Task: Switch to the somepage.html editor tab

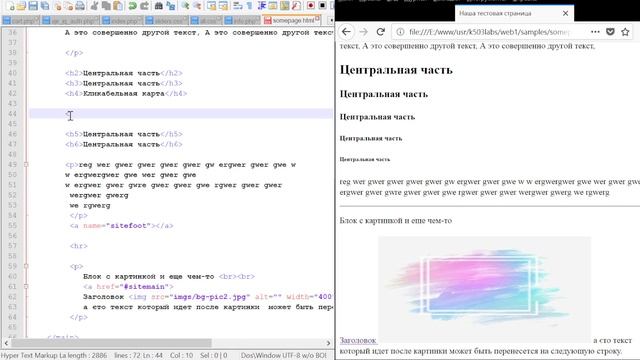Action: click(x=291, y=20)
